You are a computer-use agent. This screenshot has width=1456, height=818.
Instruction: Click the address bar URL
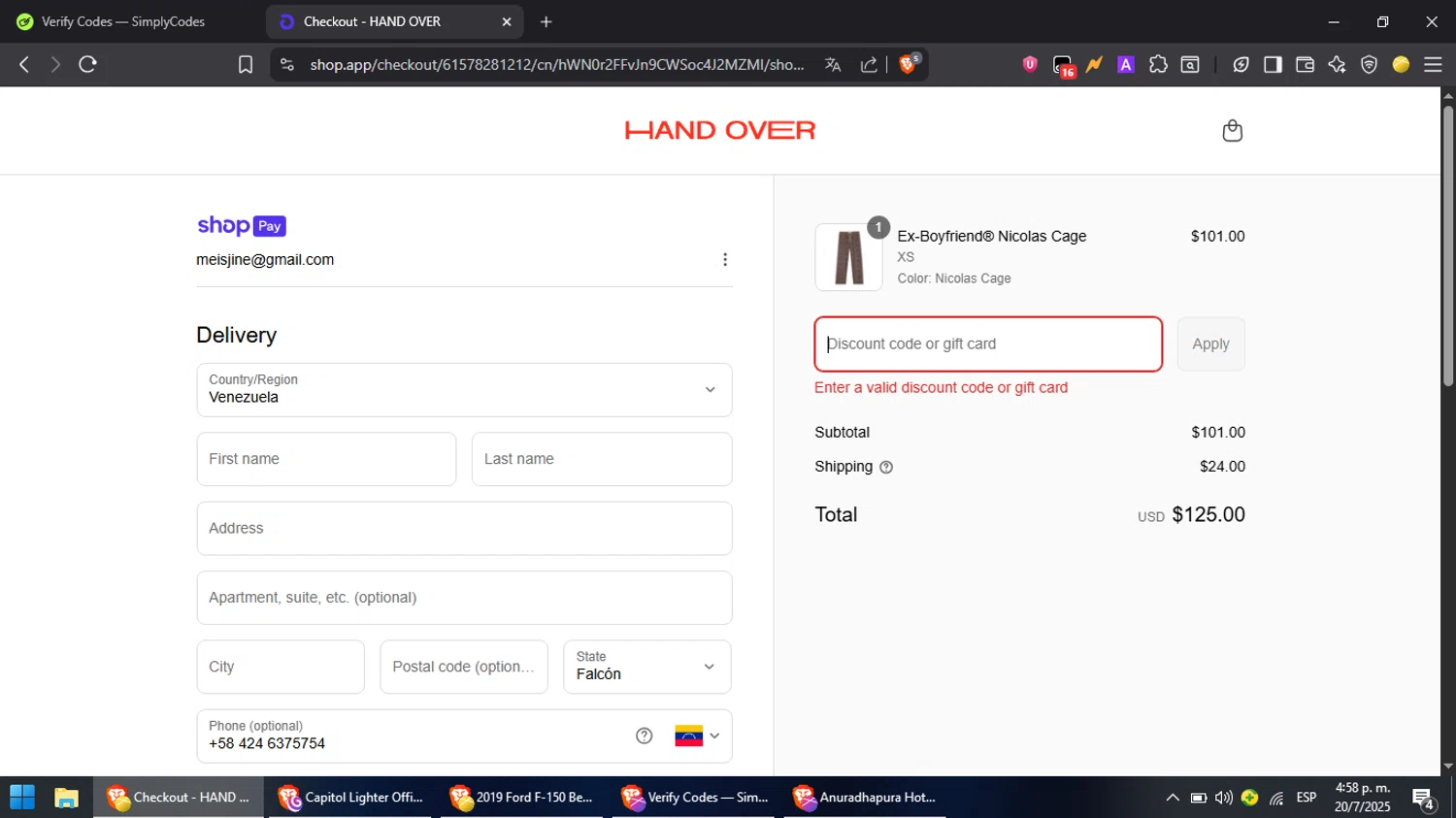click(556, 64)
